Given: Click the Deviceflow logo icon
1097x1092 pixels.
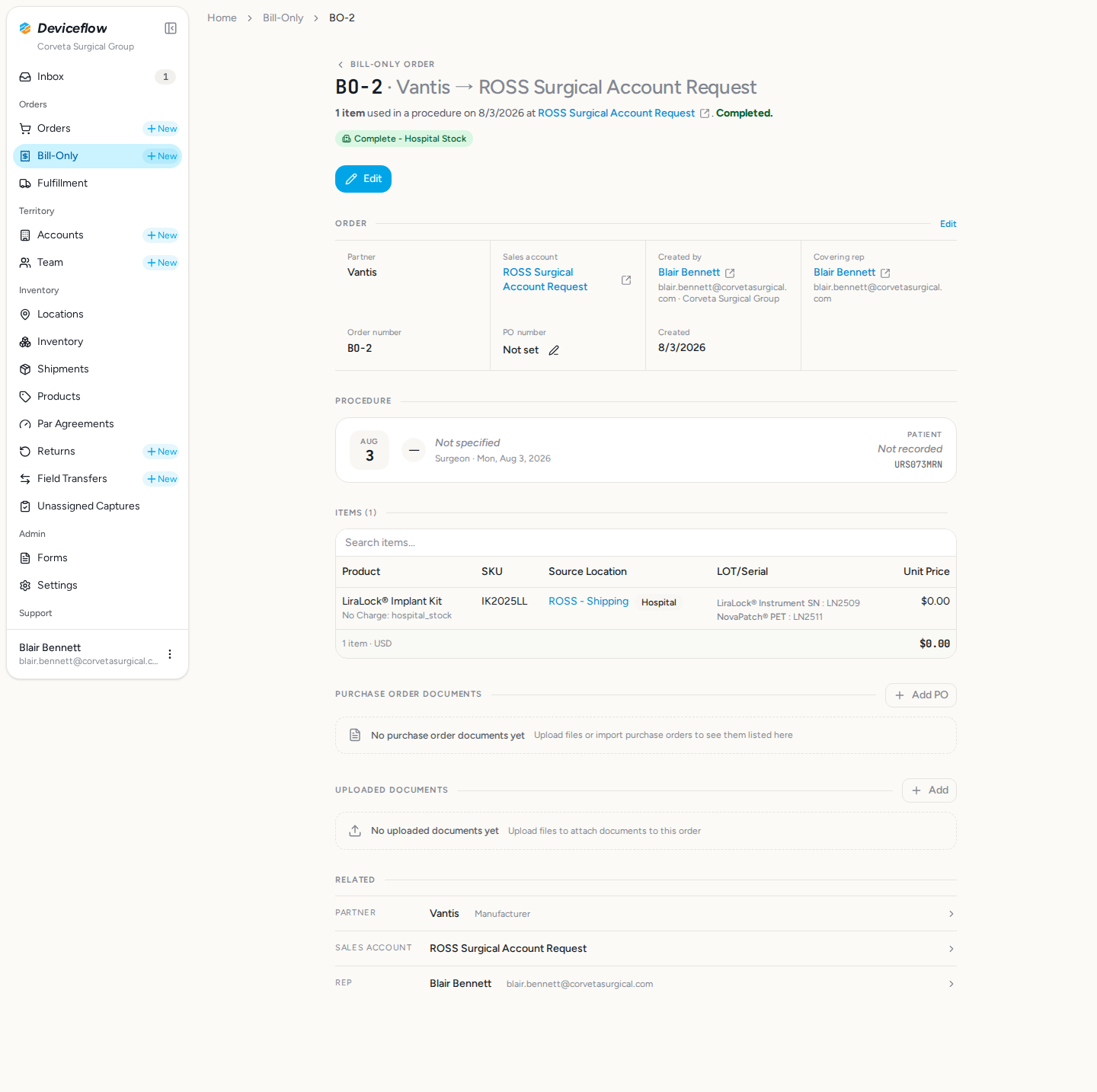Looking at the screenshot, I should pos(25,28).
